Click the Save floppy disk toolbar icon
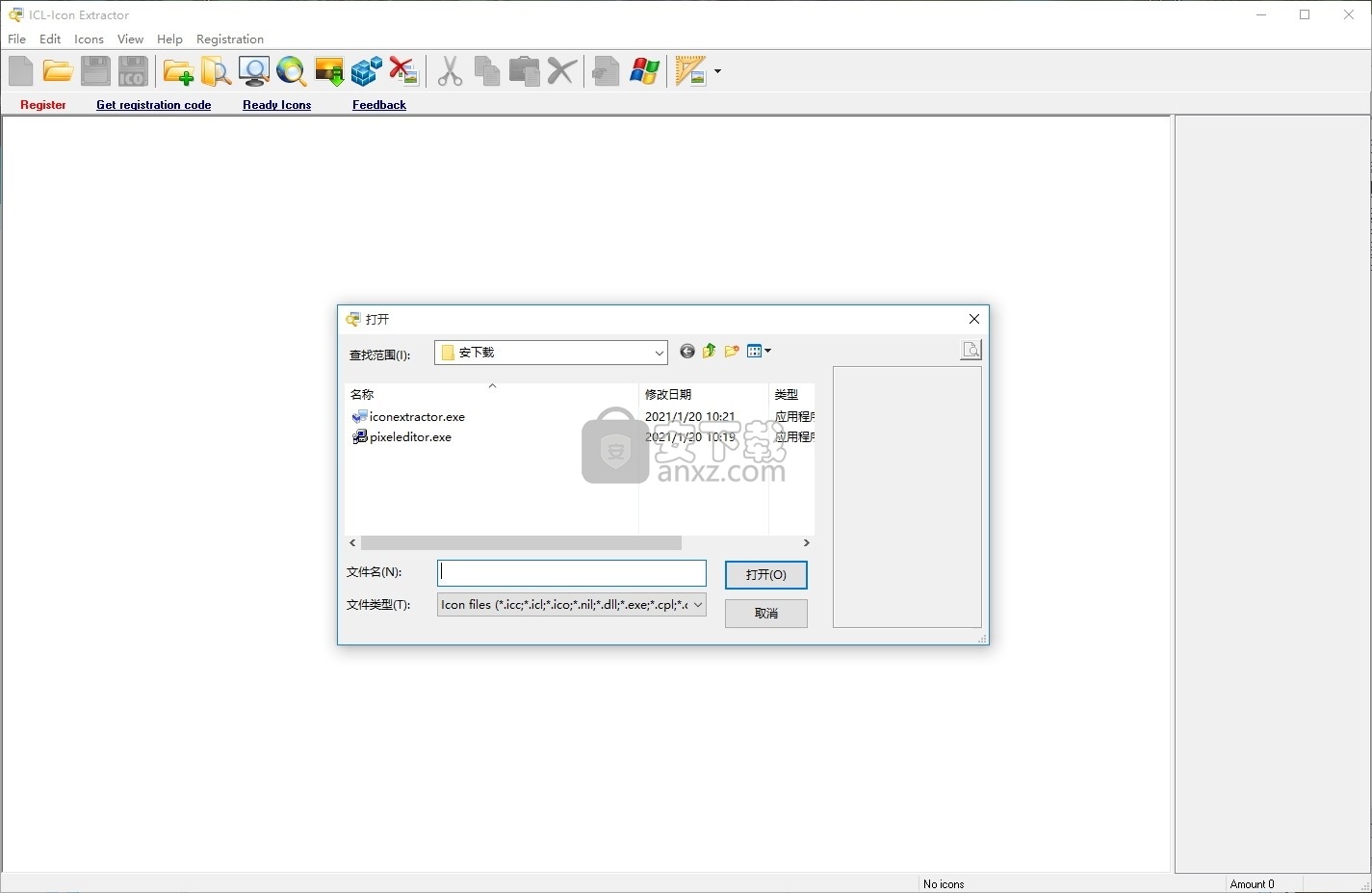Screen dimensions: 1372x893 pyautogui.click(x=95, y=71)
